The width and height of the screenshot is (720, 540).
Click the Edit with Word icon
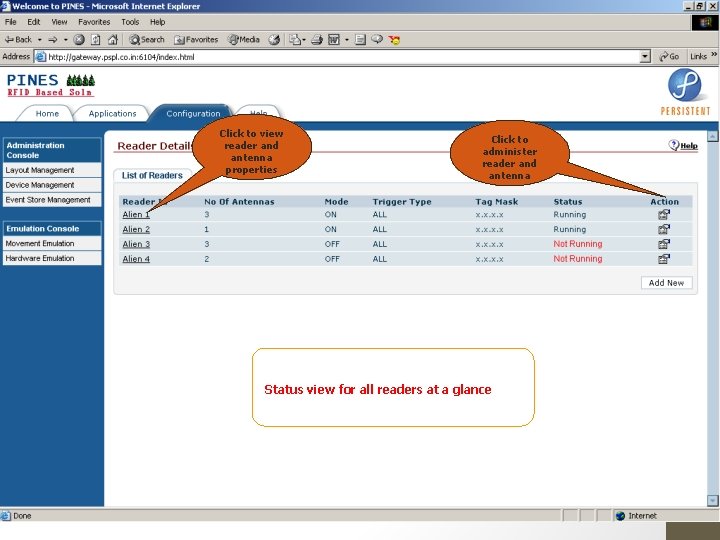tap(334, 40)
